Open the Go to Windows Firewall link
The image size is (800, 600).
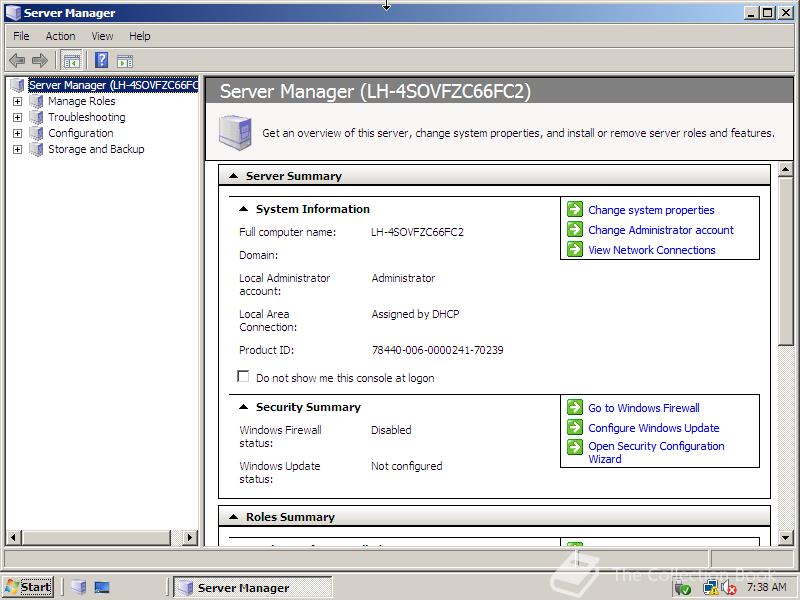click(643, 408)
